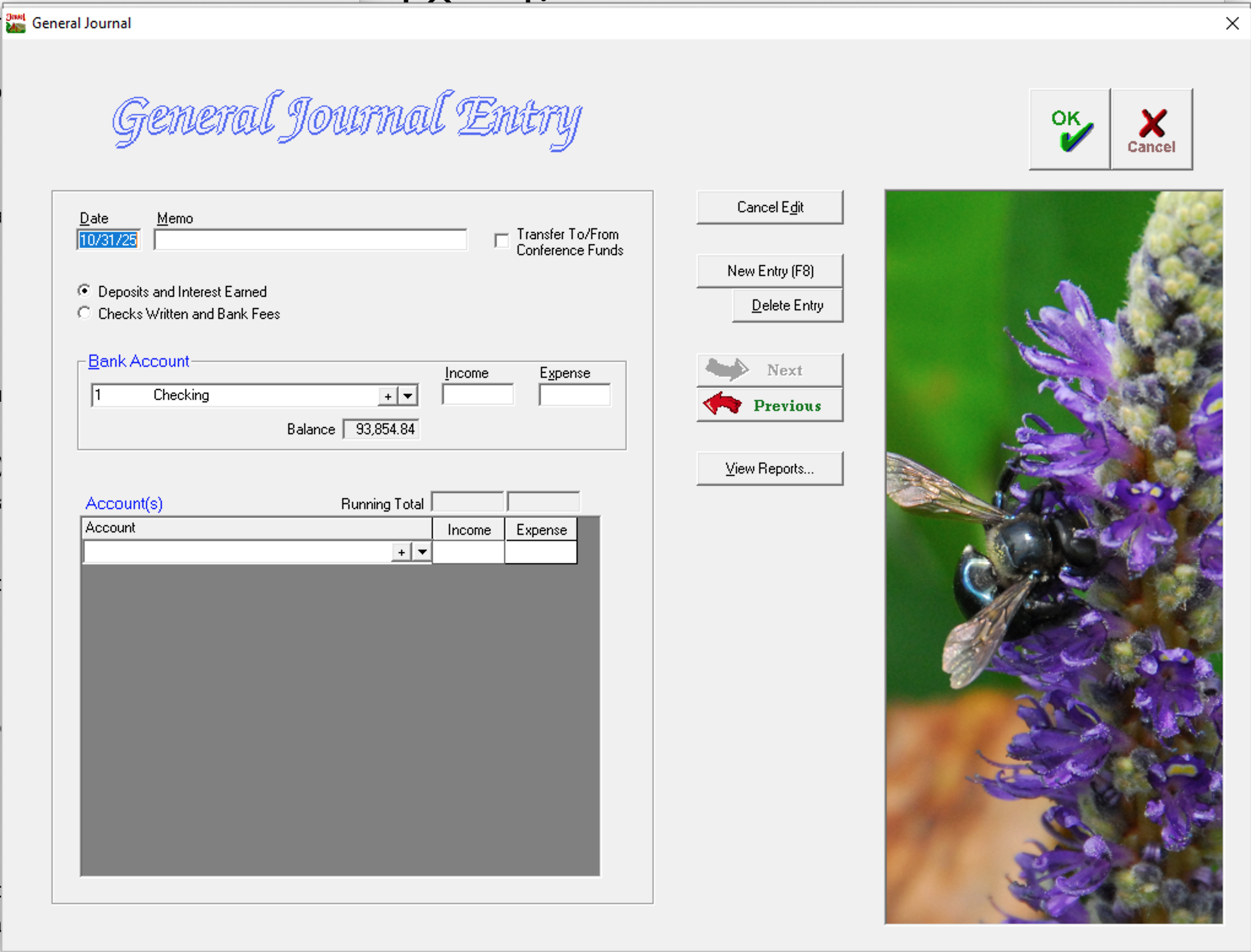The height and width of the screenshot is (952, 1251).
Task: Expand the Account grid dropdown arrow
Action: click(423, 552)
